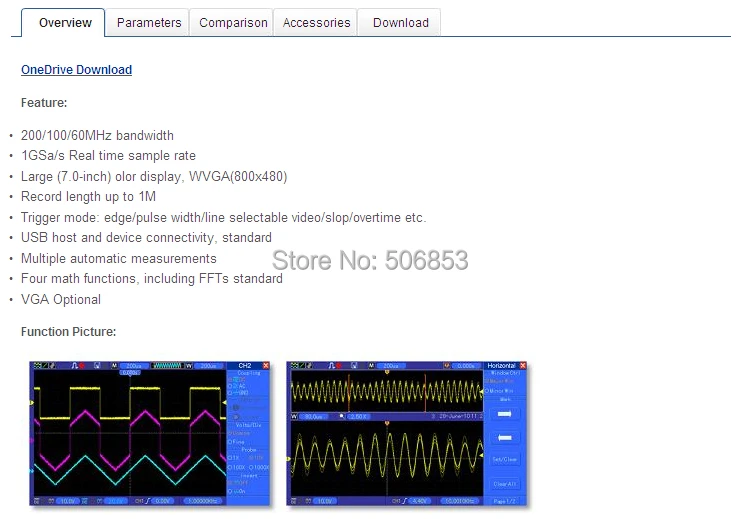Viewport: 738px width, 519px height.
Task: Open the Parameters tab
Action: click(x=147, y=23)
